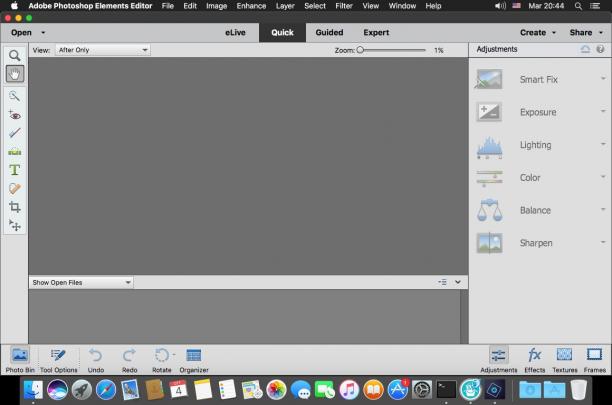Open the View After Only dropdown
Image resolution: width=612 pixels, height=405 pixels.
(x=103, y=50)
